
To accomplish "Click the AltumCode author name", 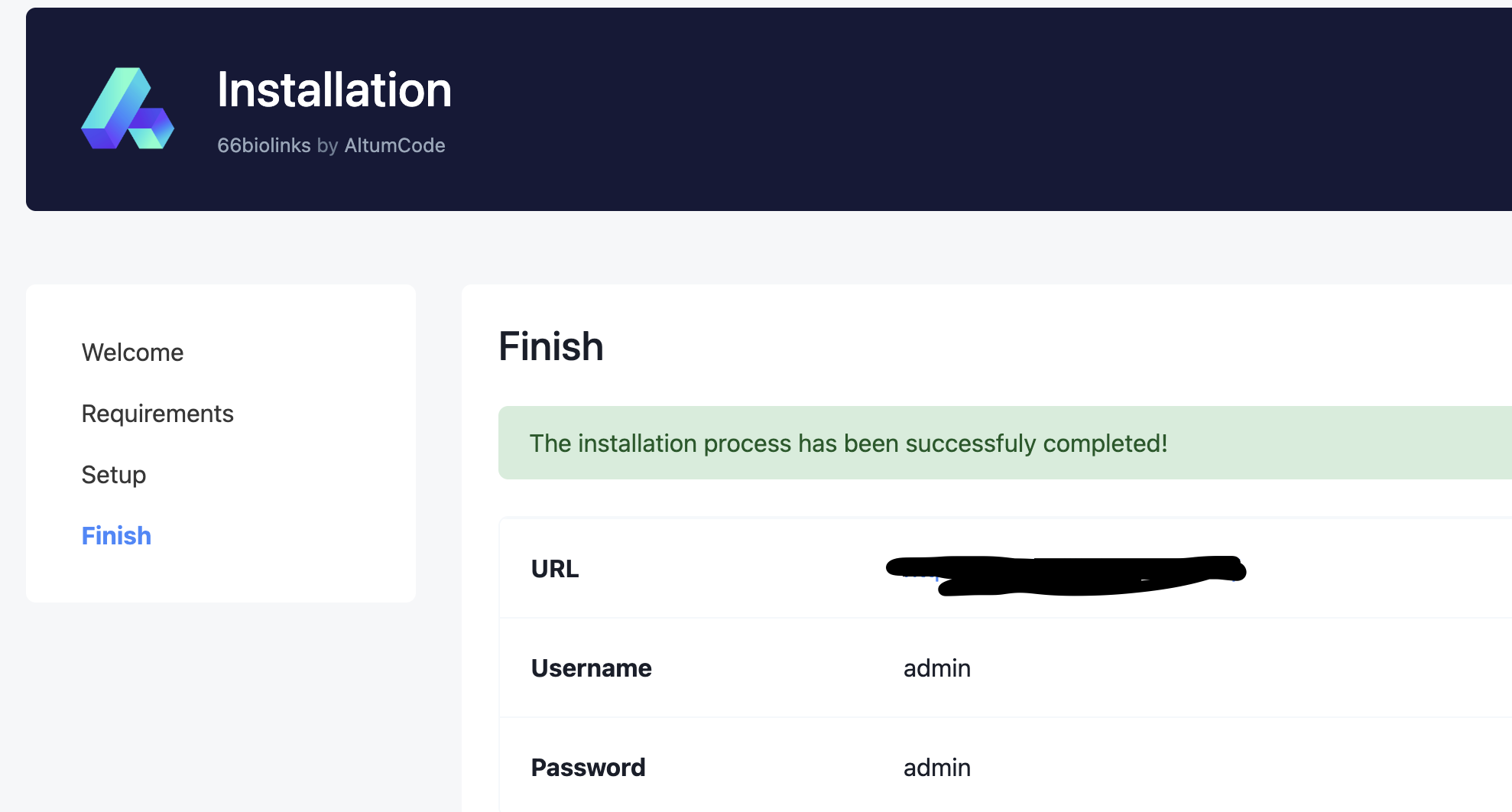I will coord(394,145).
